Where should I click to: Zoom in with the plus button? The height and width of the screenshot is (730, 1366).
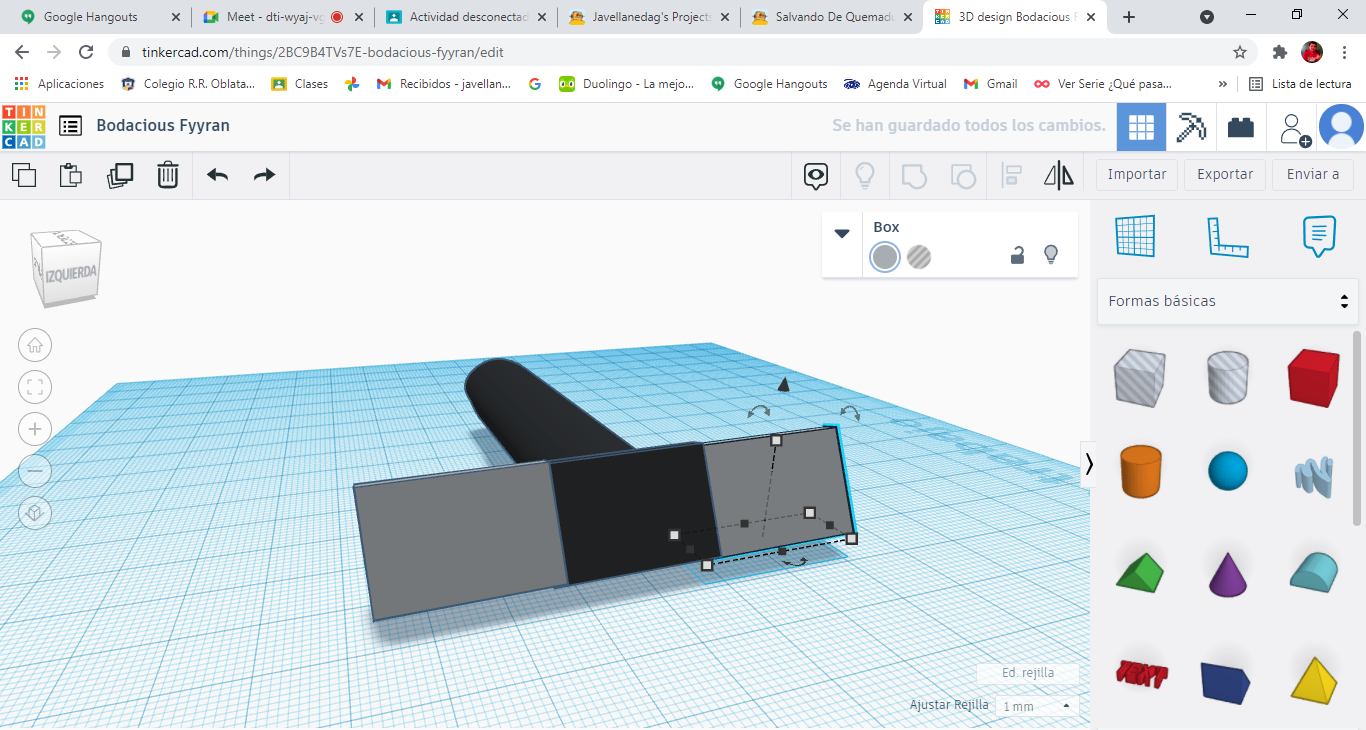(x=35, y=429)
